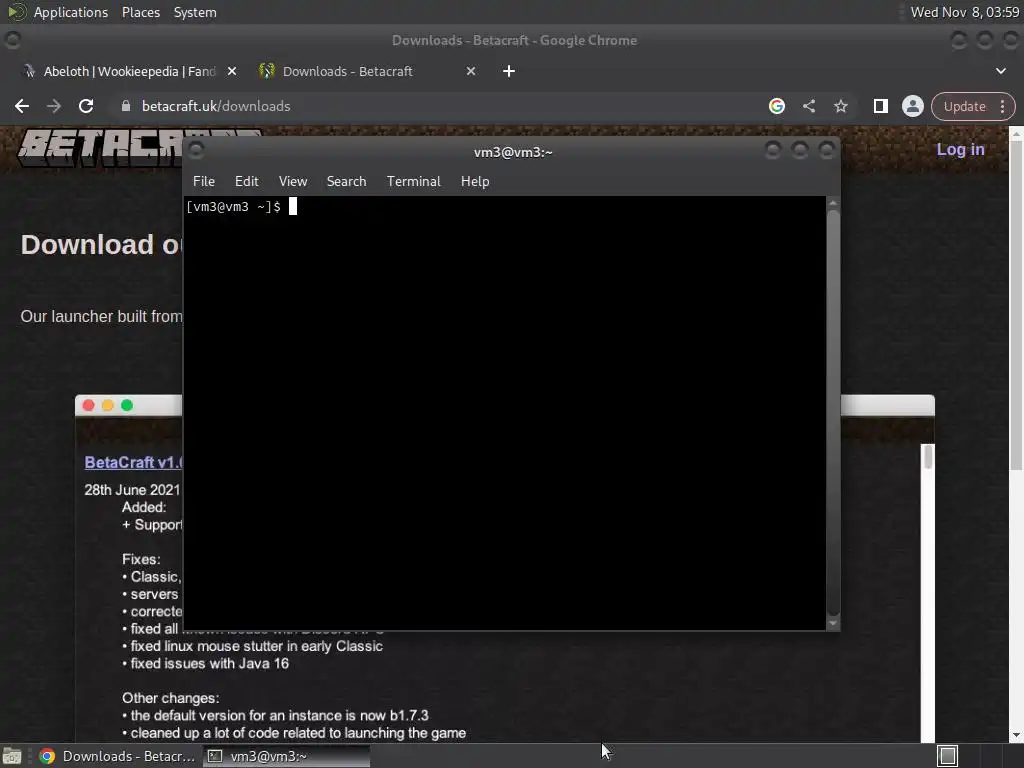Click terminal scrollbar up arrow
Image resolution: width=1024 pixels, height=768 pixels.
coord(833,203)
